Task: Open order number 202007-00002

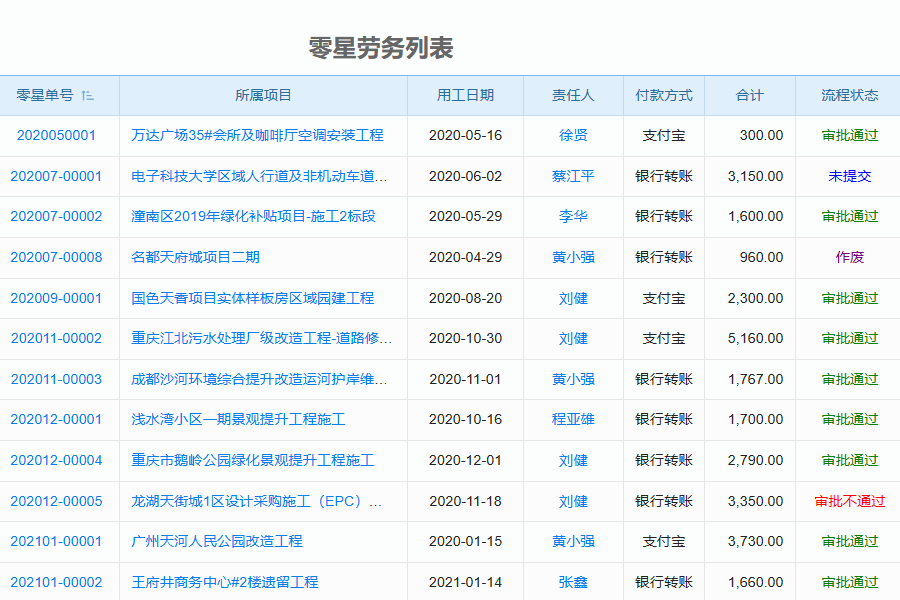Action: (56, 216)
